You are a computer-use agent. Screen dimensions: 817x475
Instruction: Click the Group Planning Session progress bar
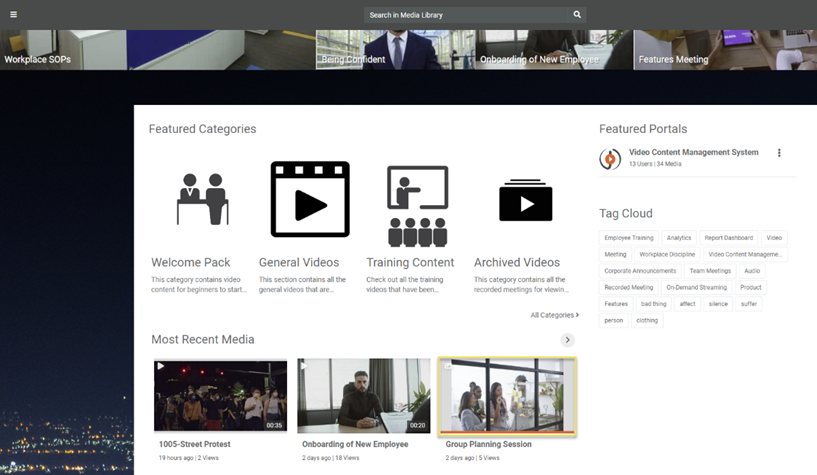tap(507, 432)
